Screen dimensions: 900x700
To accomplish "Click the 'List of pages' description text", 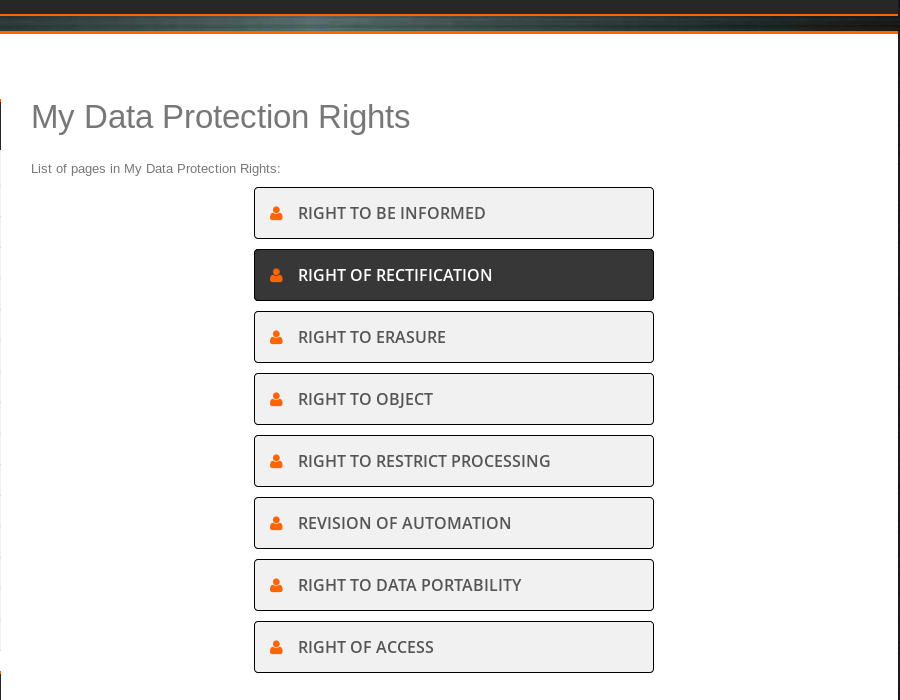I will coord(155,168).
